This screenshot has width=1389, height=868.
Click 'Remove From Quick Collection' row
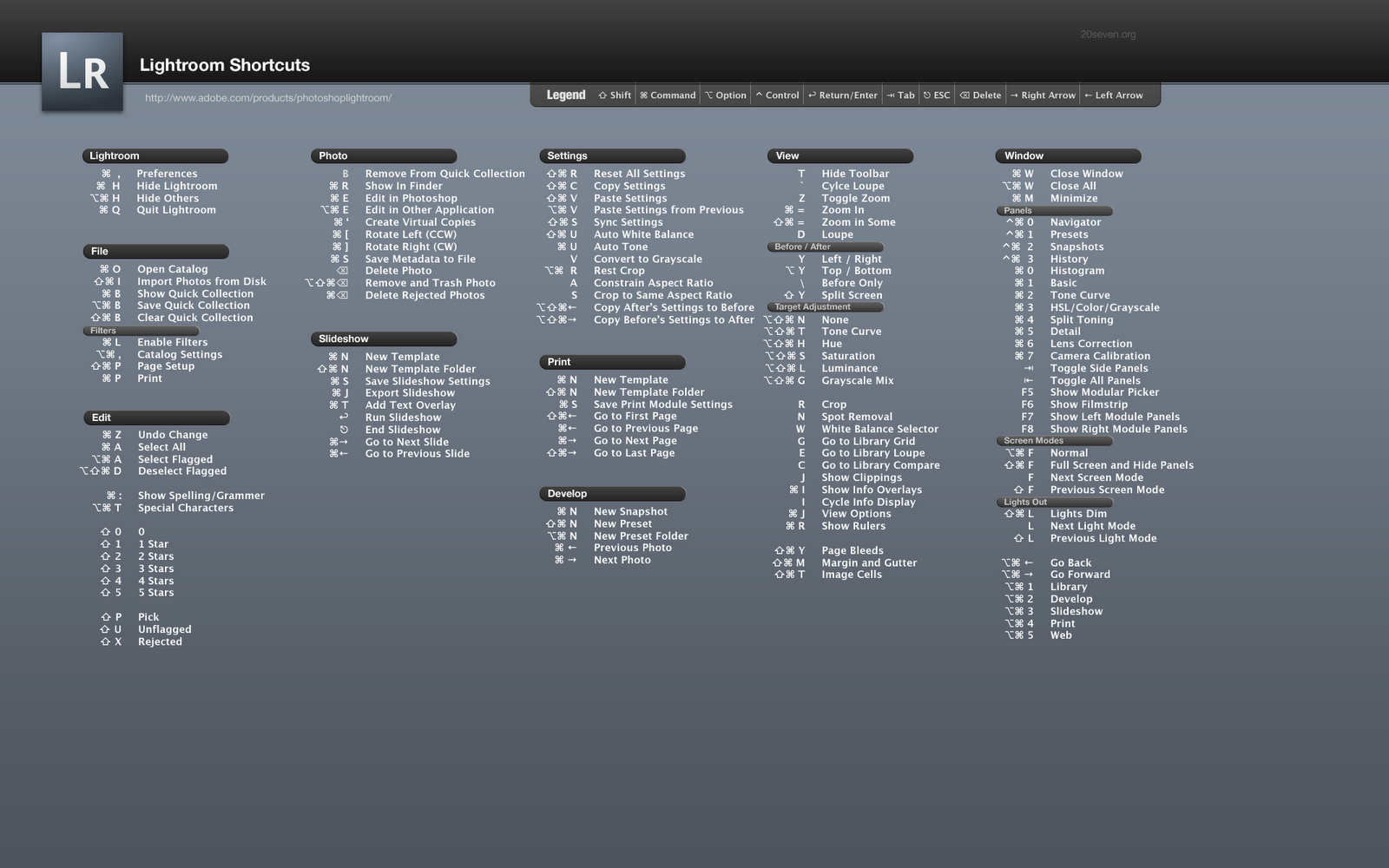click(432, 174)
